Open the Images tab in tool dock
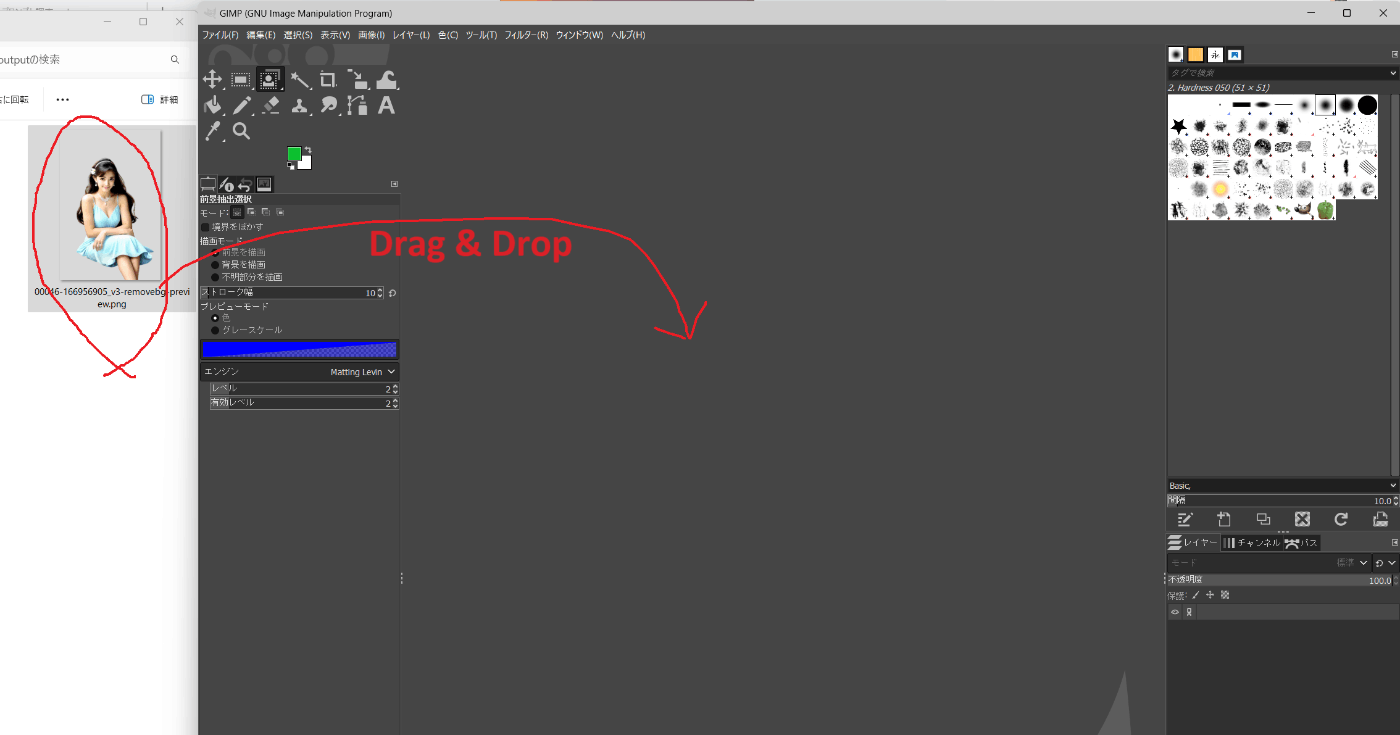The height and width of the screenshot is (735, 1400). (x=264, y=184)
